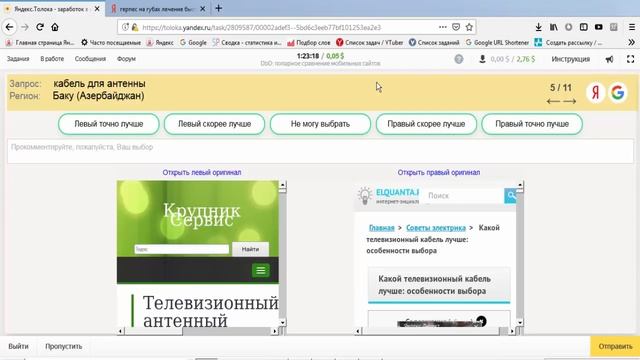Toggle fullscreen with the expand icon
The width and height of the screenshot is (640, 360).
click(631, 59)
